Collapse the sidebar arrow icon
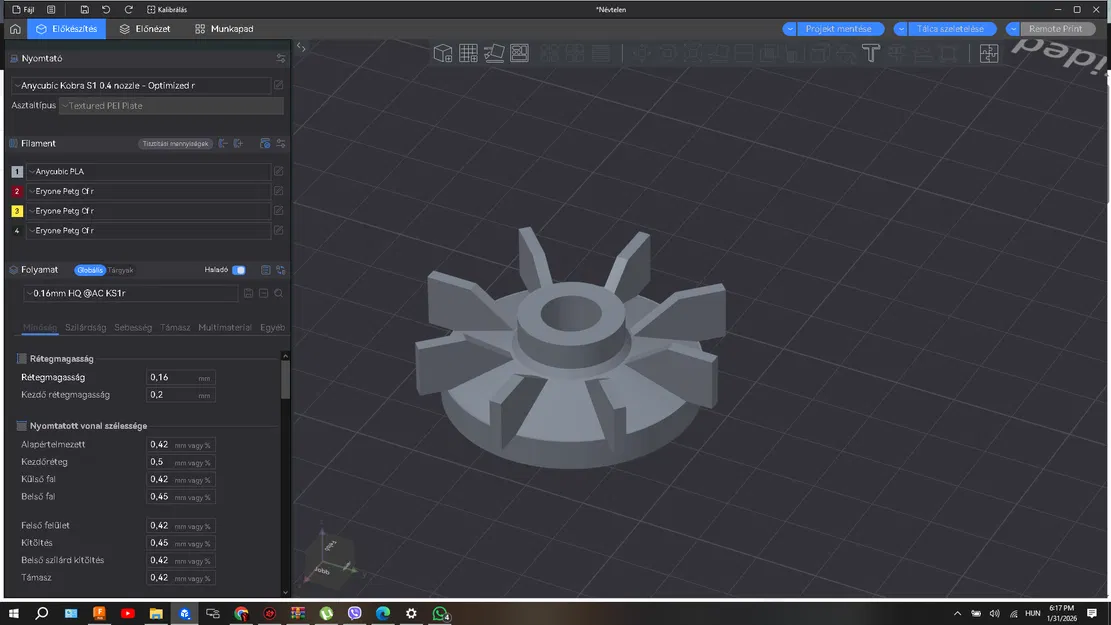Image resolution: width=1111 pixels, height=625 pixels. tap(301, 47)
